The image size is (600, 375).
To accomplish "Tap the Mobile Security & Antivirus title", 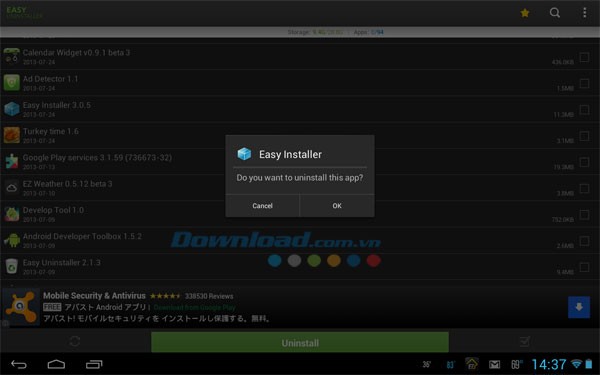I will tap(94, 295).
